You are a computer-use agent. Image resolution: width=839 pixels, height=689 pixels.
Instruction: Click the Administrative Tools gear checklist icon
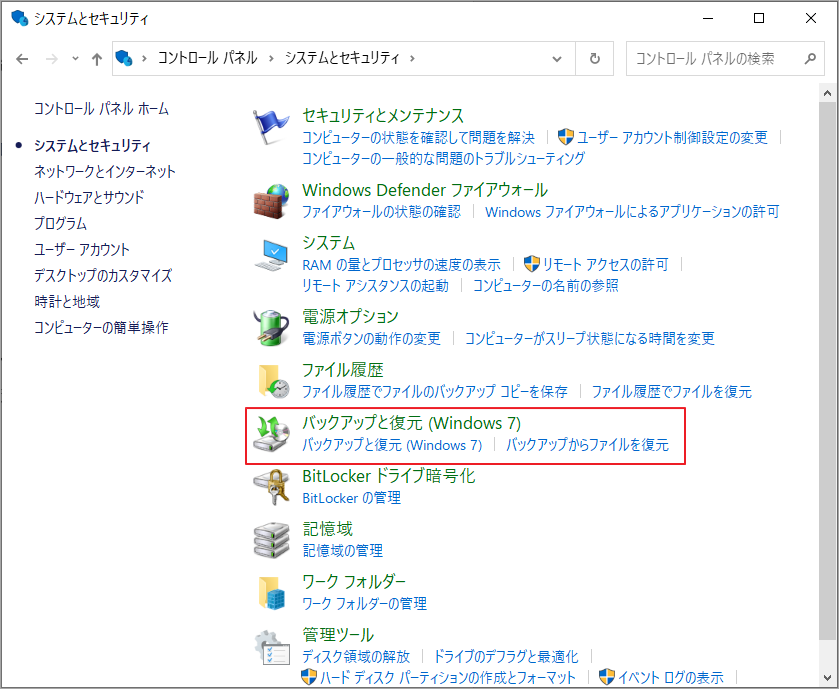coord(272,647)
